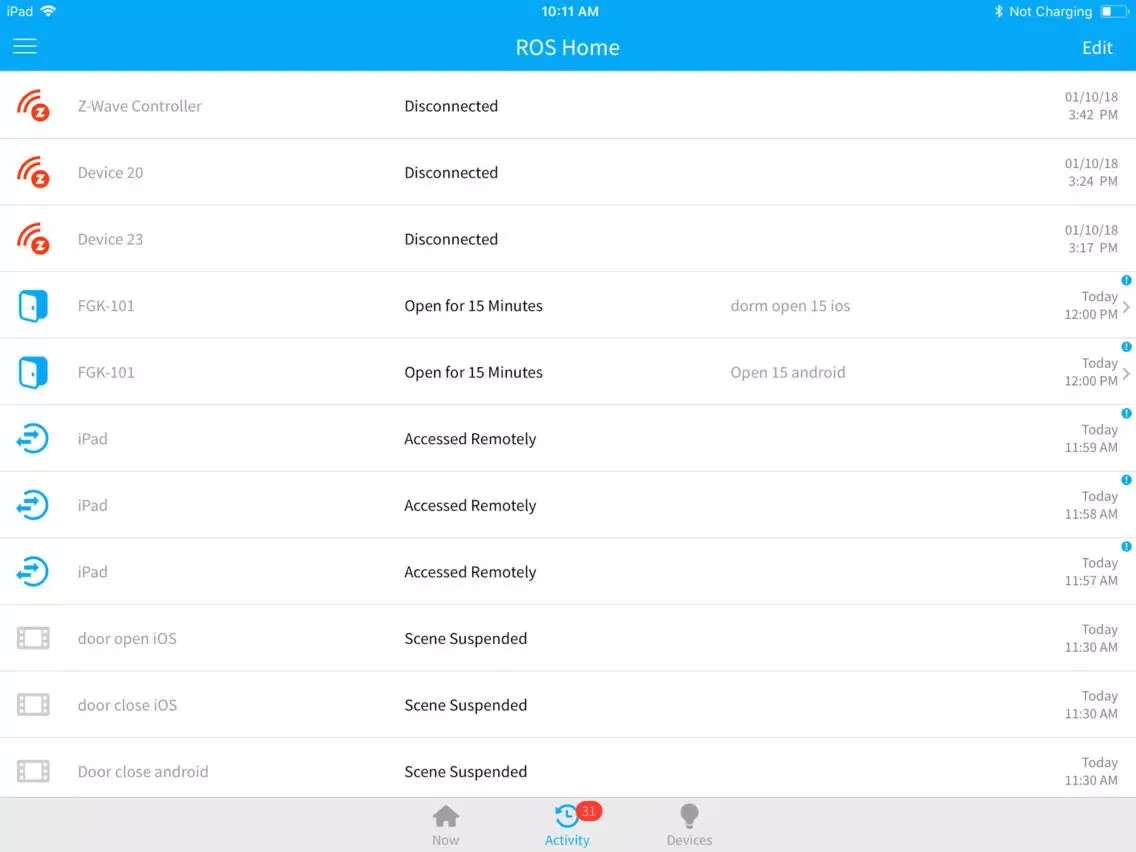The width and height of the screenshot is (1136, 852).
Task: Switch to the Devices tab
Action: 689,825
